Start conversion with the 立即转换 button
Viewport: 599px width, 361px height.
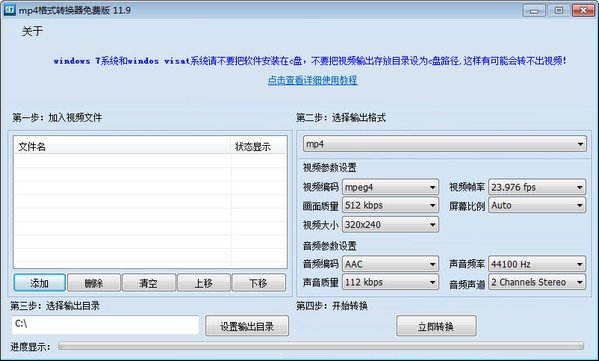coord(436,326)
